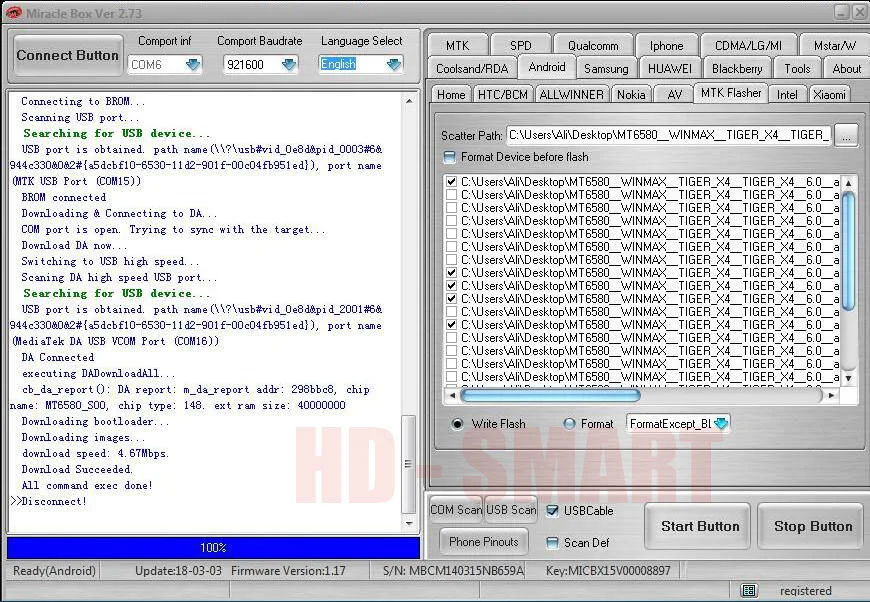Click the log panel scroll-down arrow

point(409,523)
